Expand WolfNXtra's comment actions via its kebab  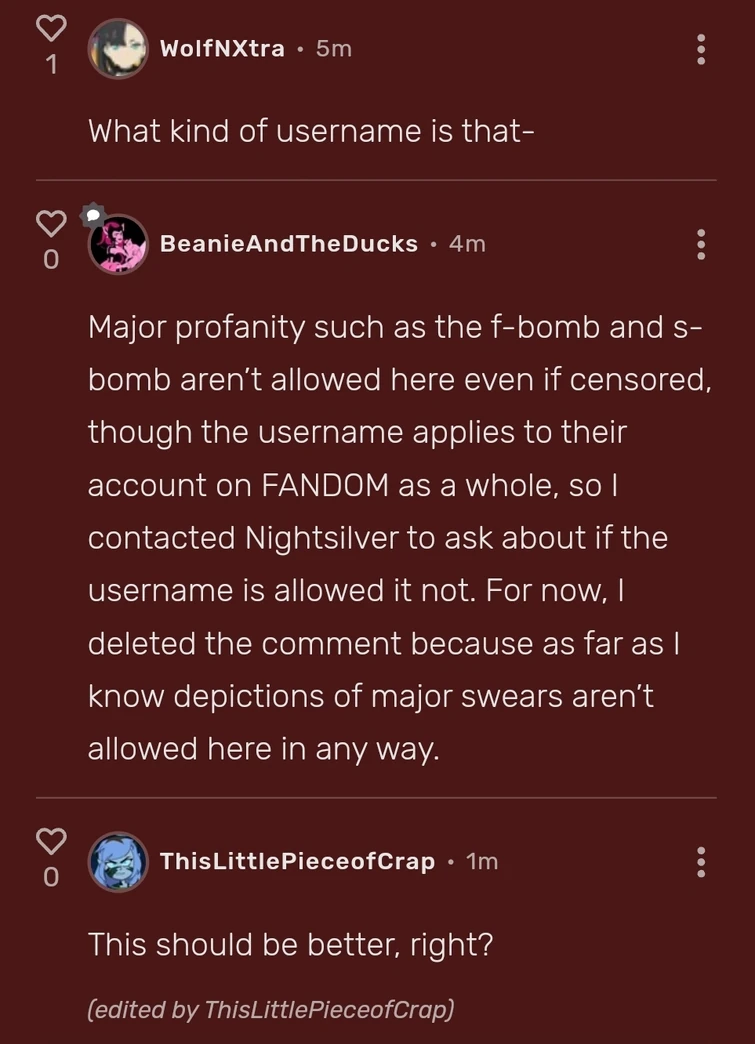(x=701, y=48)
